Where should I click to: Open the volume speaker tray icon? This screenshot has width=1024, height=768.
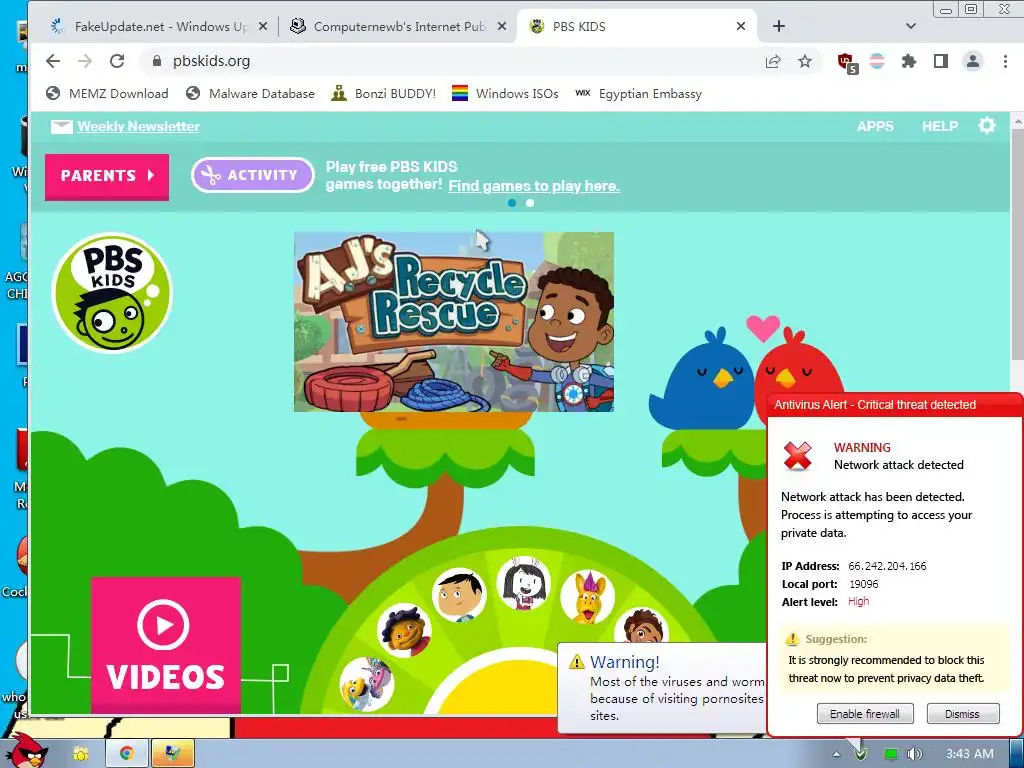click(x=915, y=754)
